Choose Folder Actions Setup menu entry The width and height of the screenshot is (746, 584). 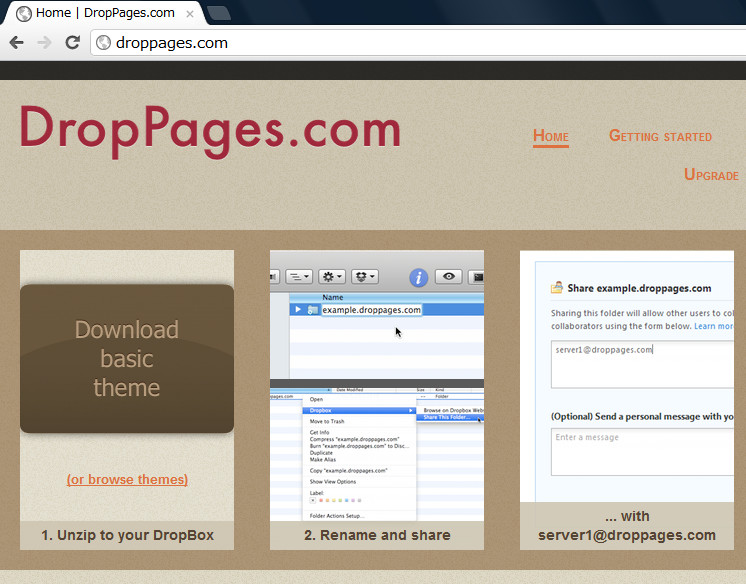(x=337, y=516)
